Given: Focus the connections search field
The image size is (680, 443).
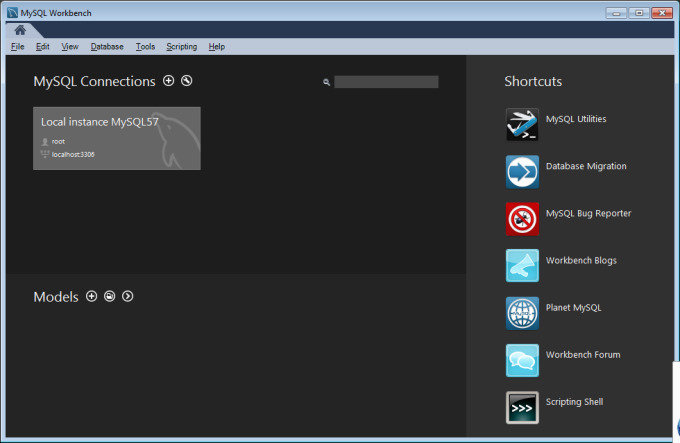Looking at the screenshot, I should (386, 82).
